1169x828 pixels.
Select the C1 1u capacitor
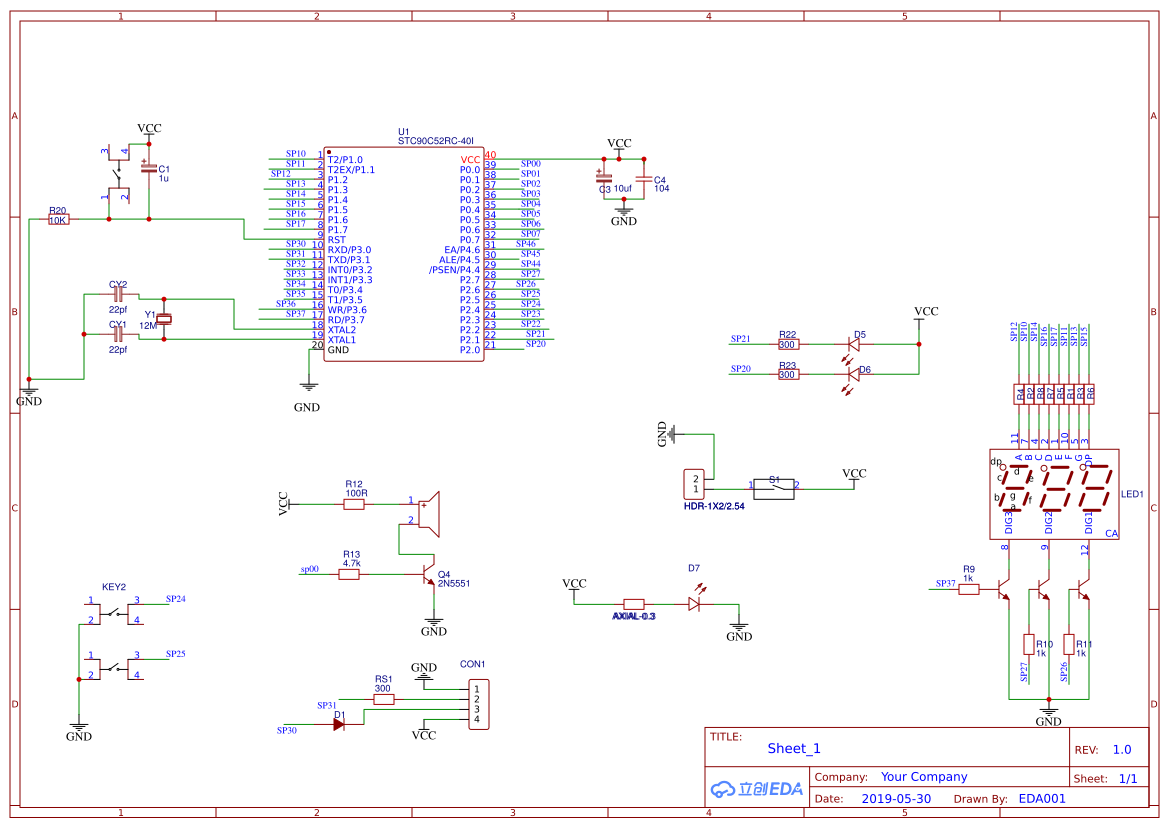pyautogui.click(x=149, y=170)
